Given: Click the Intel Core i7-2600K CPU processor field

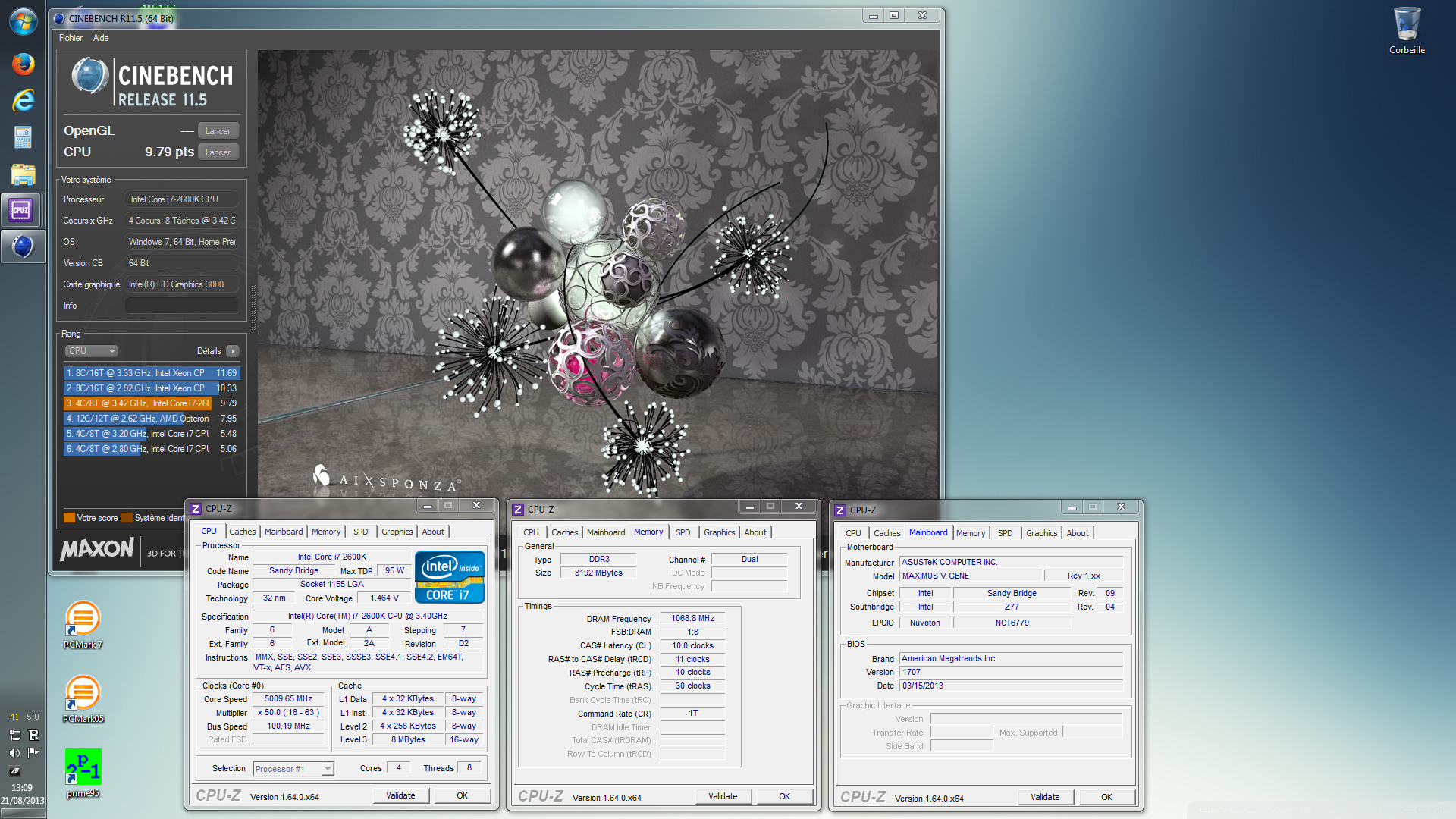Looking at the screenshot, I should [x=181, y=199].
